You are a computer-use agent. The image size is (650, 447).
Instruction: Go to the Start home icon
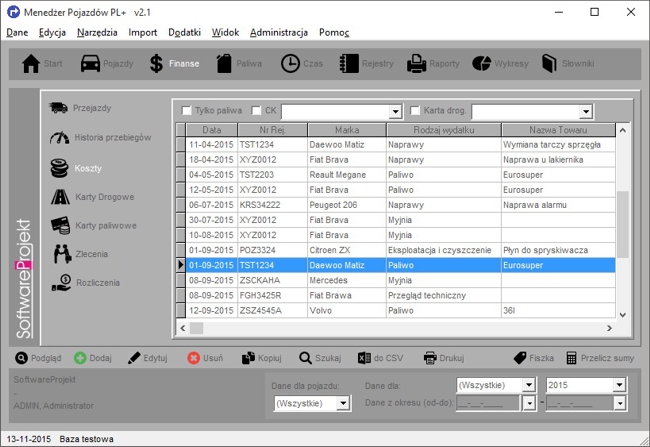click(x=31, y=64)
